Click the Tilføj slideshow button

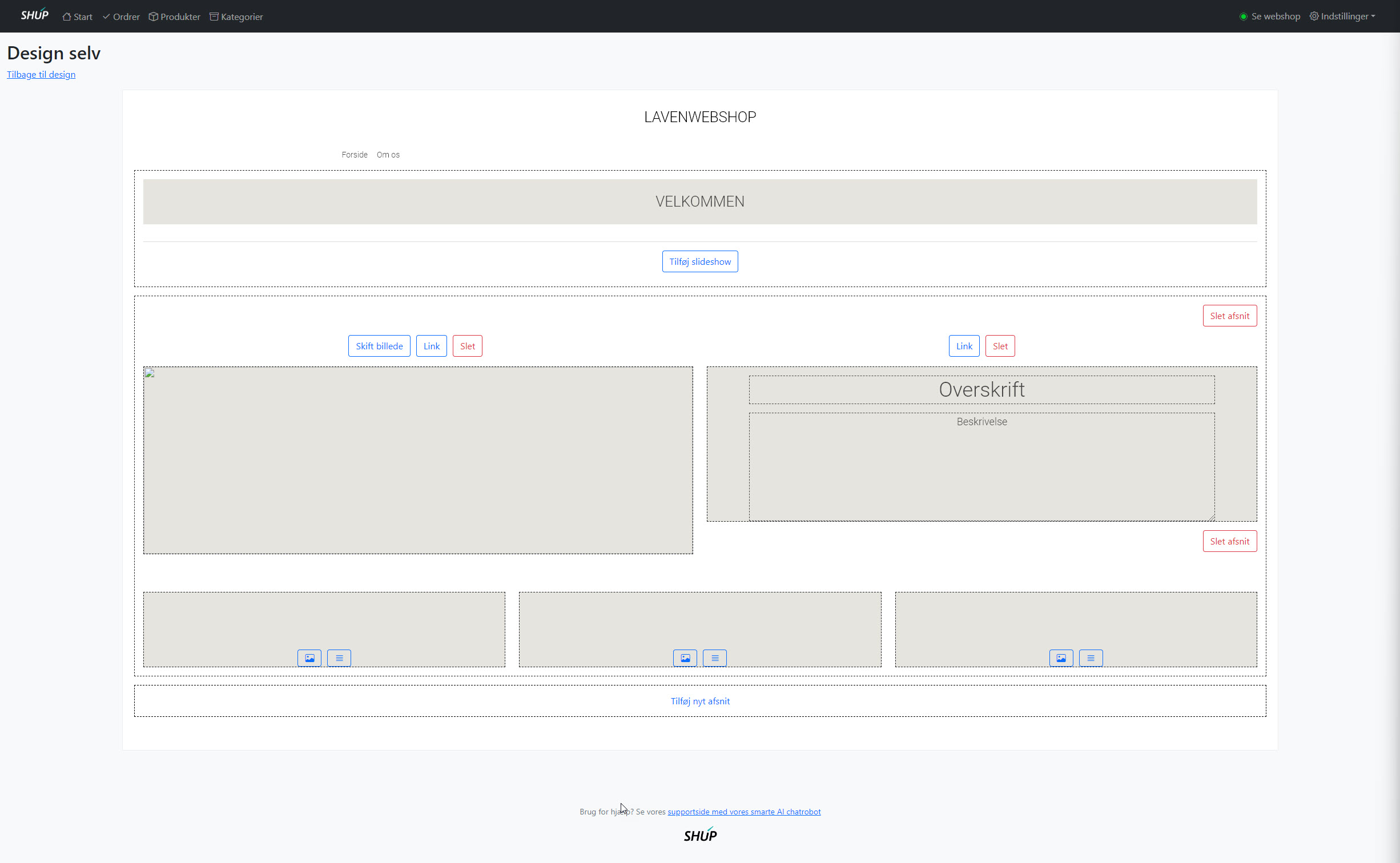700,261
